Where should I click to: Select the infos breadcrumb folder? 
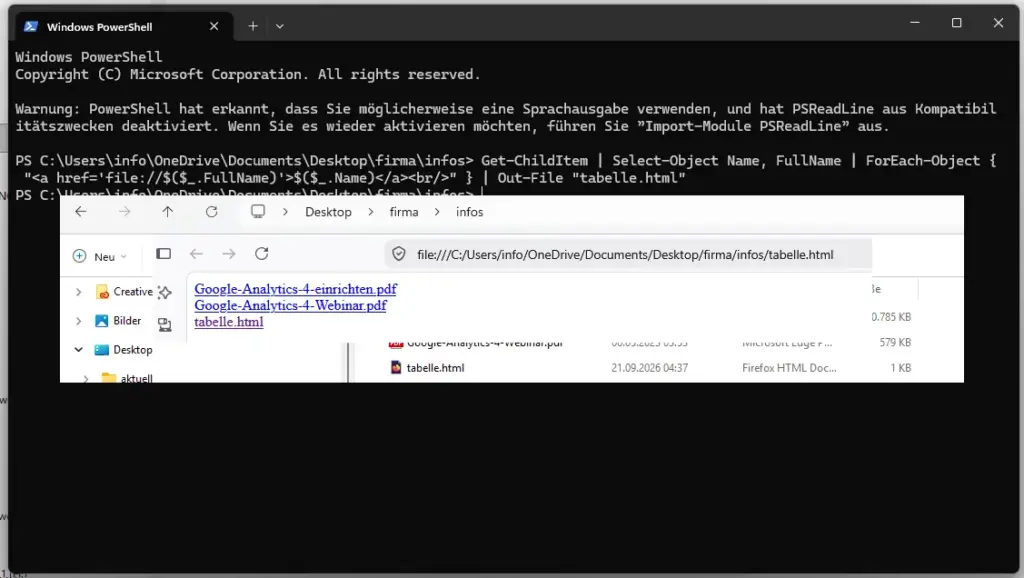[470, 212]
